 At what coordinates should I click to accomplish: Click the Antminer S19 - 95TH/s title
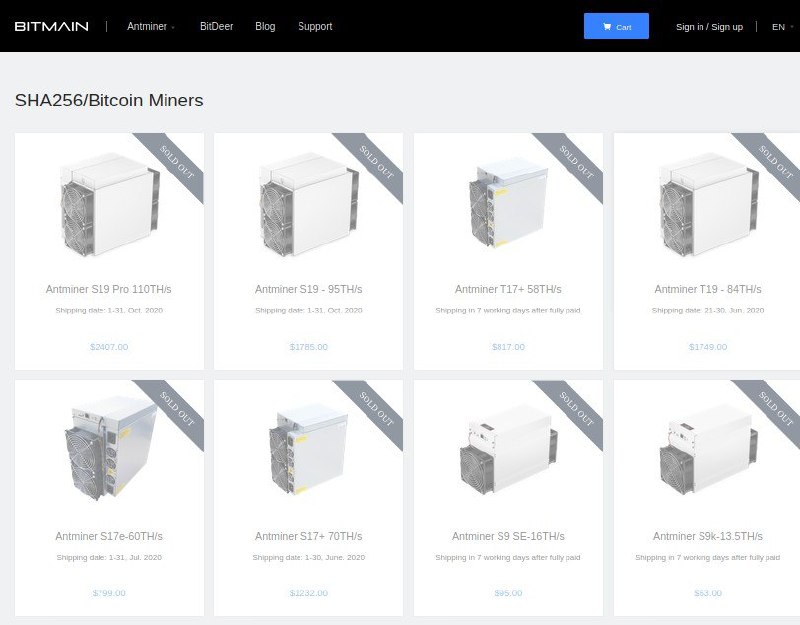(309, 289)
